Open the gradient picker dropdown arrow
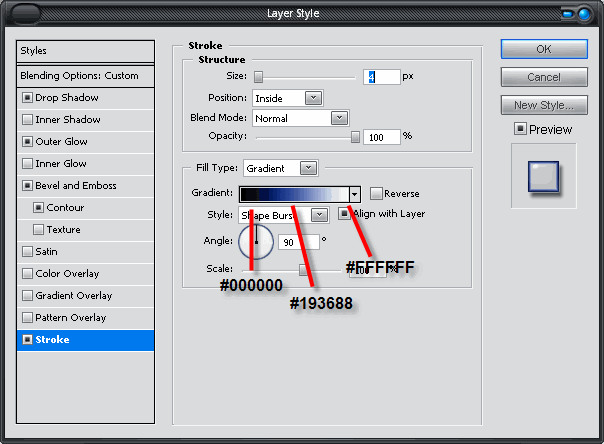 pos(354,194)
